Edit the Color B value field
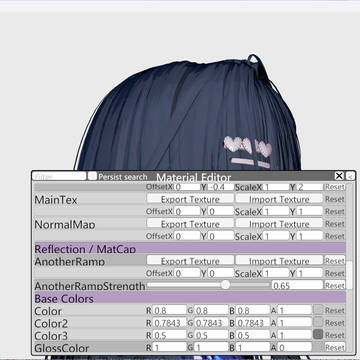 [x=253, y=310]
